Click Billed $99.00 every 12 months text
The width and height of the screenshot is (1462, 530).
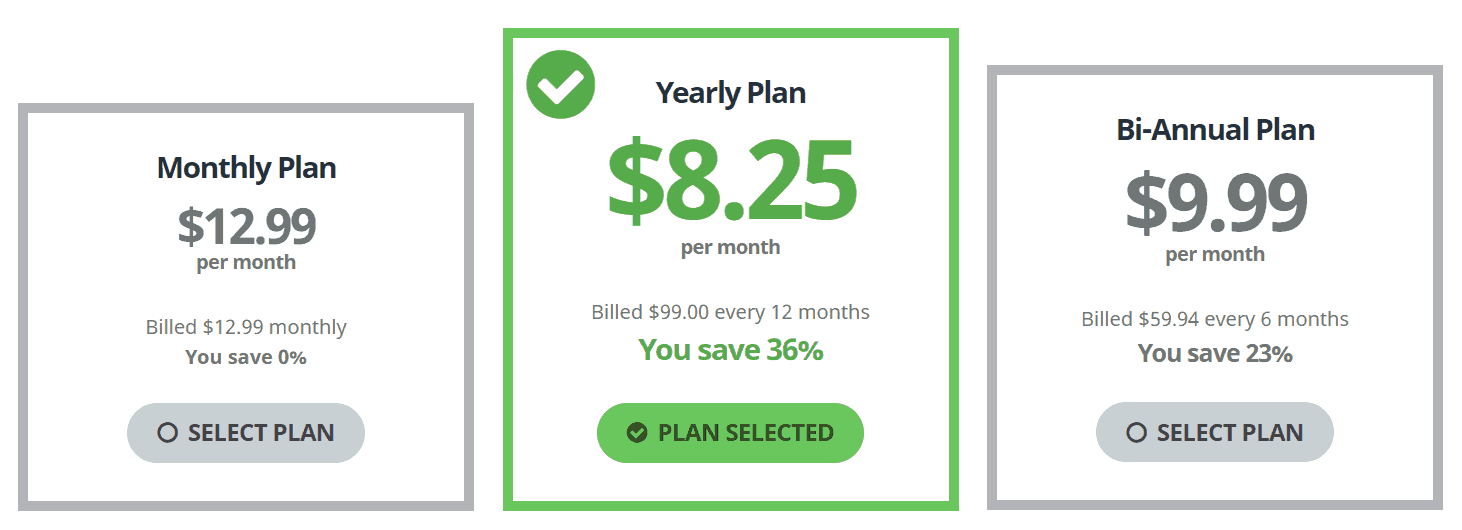click(x=731, y=312)
